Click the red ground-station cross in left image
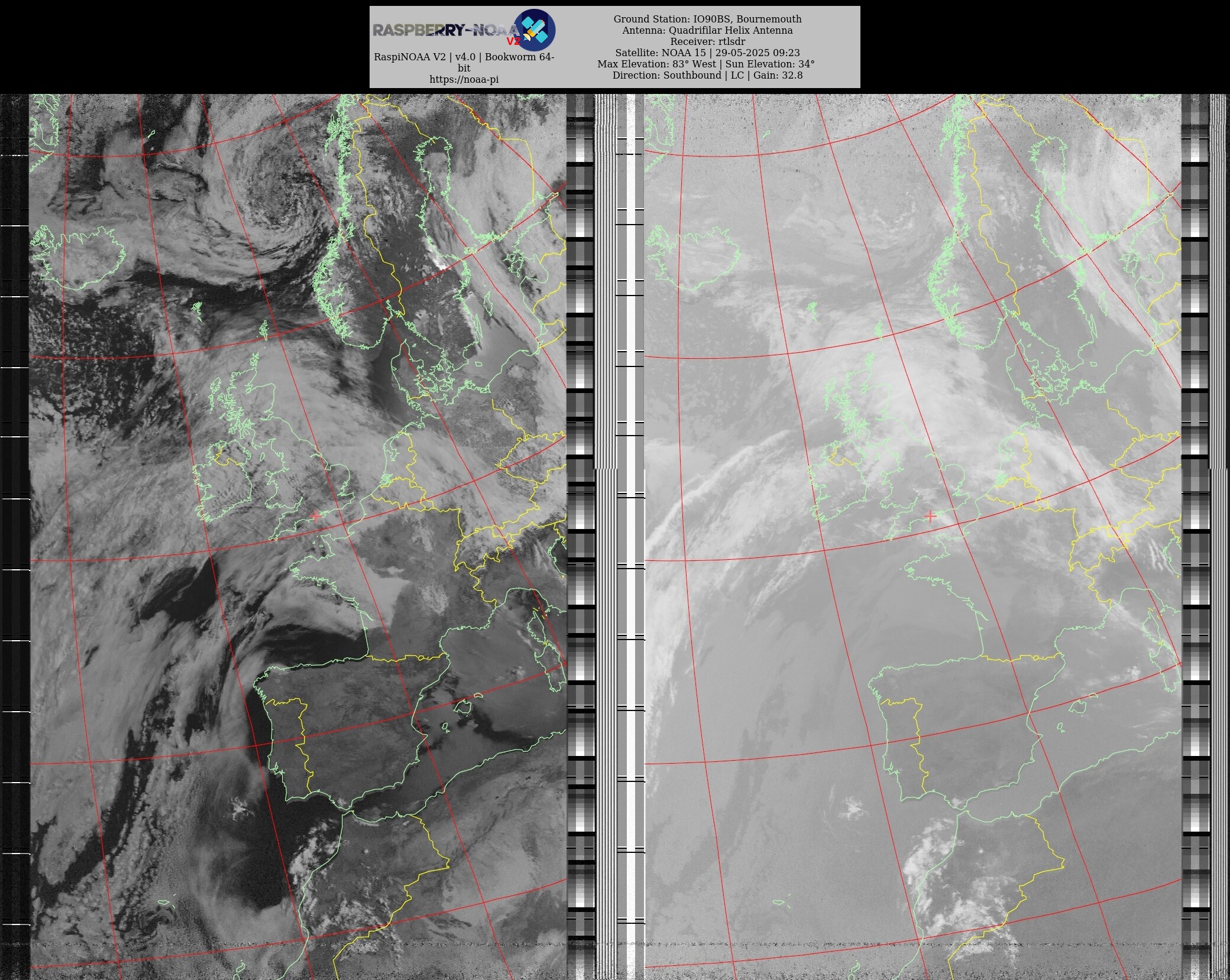 [x=316, y=517]
